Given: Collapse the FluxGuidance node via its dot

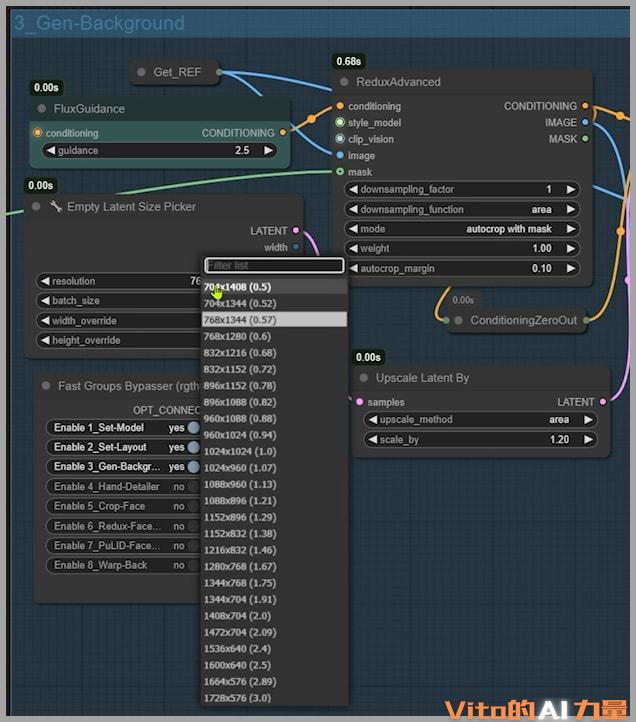Looking at the screenshot, I should click(41, 109).
